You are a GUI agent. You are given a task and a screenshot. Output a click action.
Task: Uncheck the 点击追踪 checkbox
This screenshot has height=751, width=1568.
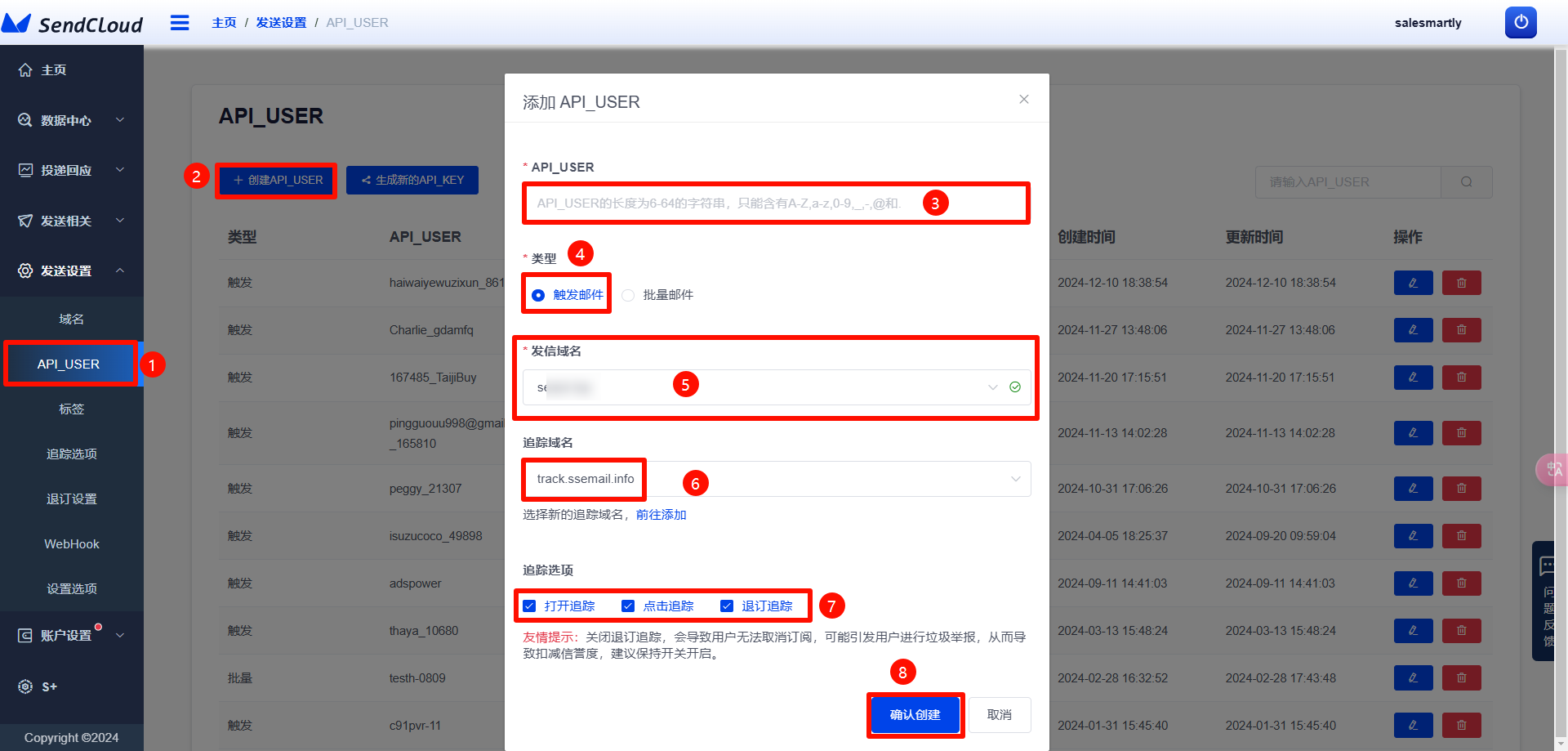pos(628,606)
